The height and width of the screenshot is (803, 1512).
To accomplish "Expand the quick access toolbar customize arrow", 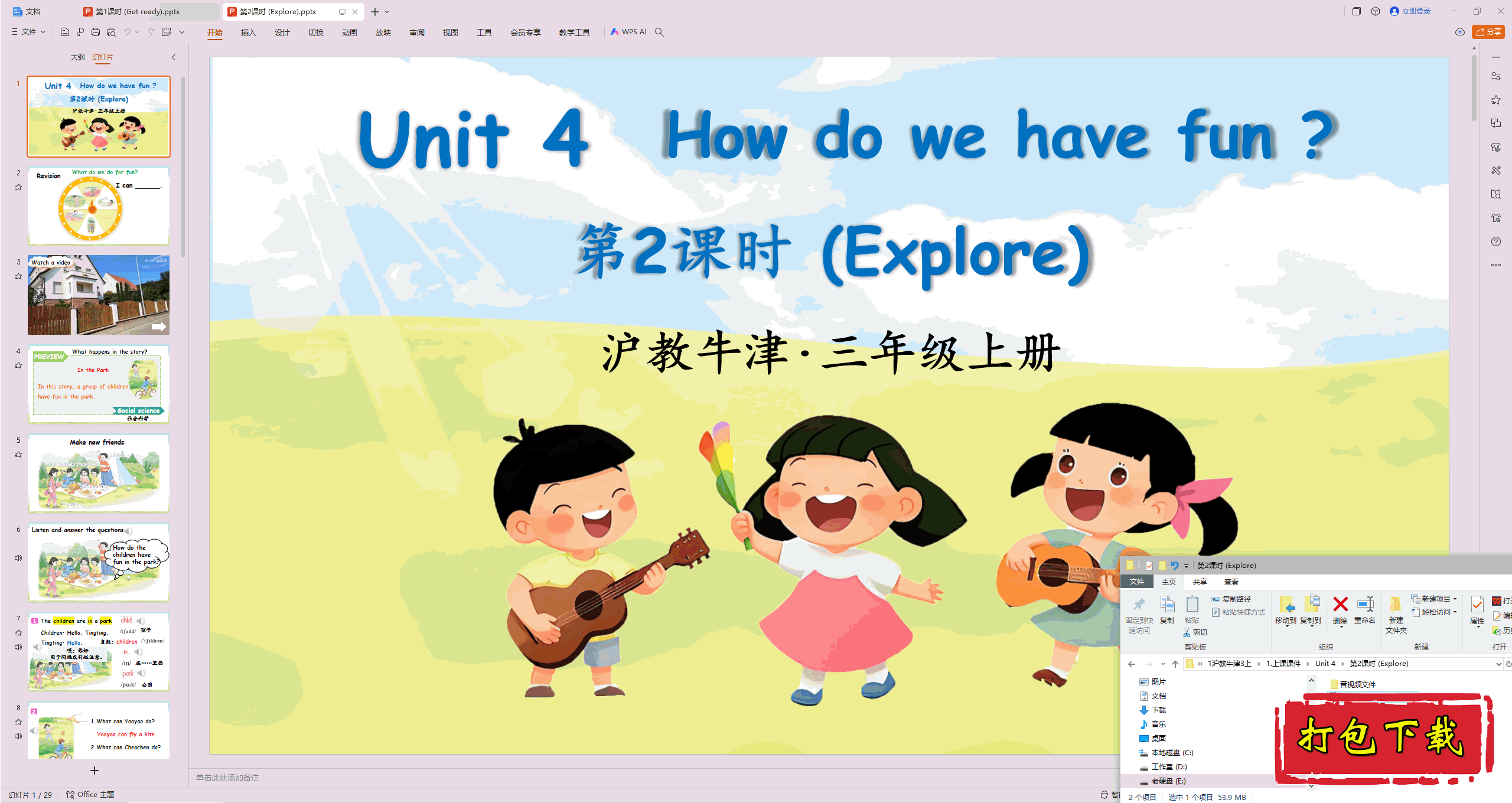I will coord(182,32).
